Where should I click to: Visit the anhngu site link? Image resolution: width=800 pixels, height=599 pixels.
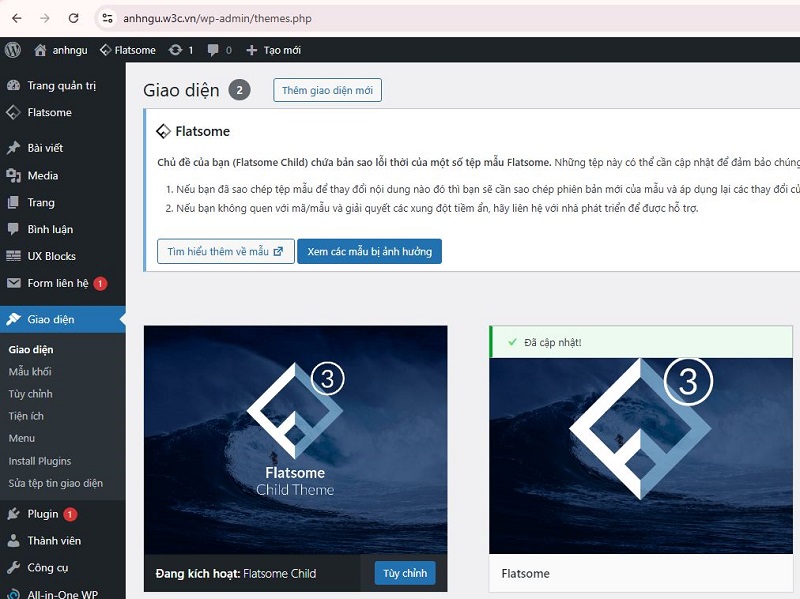70,50
